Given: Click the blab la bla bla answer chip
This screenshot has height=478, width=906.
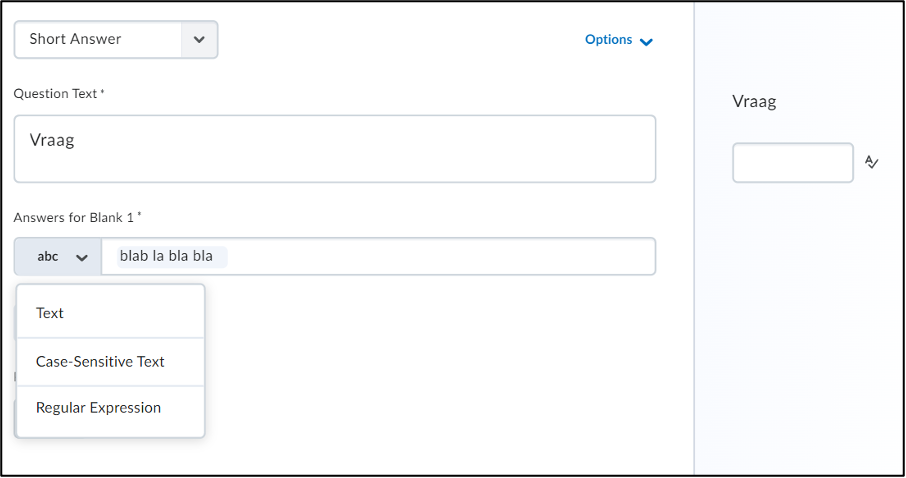Looking at the screenshot, I should (172, 256).
